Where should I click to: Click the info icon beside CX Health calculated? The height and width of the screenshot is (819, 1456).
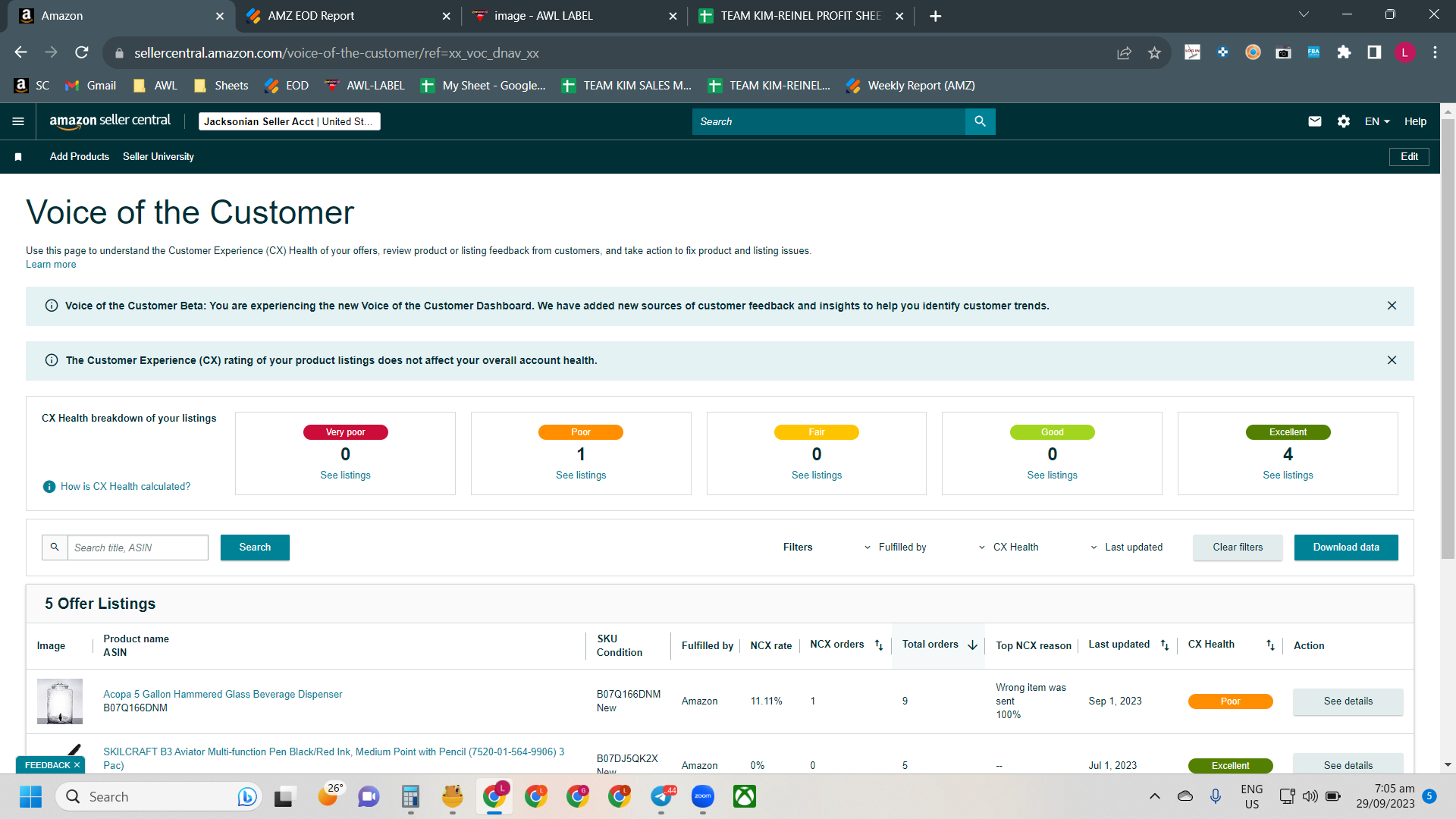tap(49, 487)
